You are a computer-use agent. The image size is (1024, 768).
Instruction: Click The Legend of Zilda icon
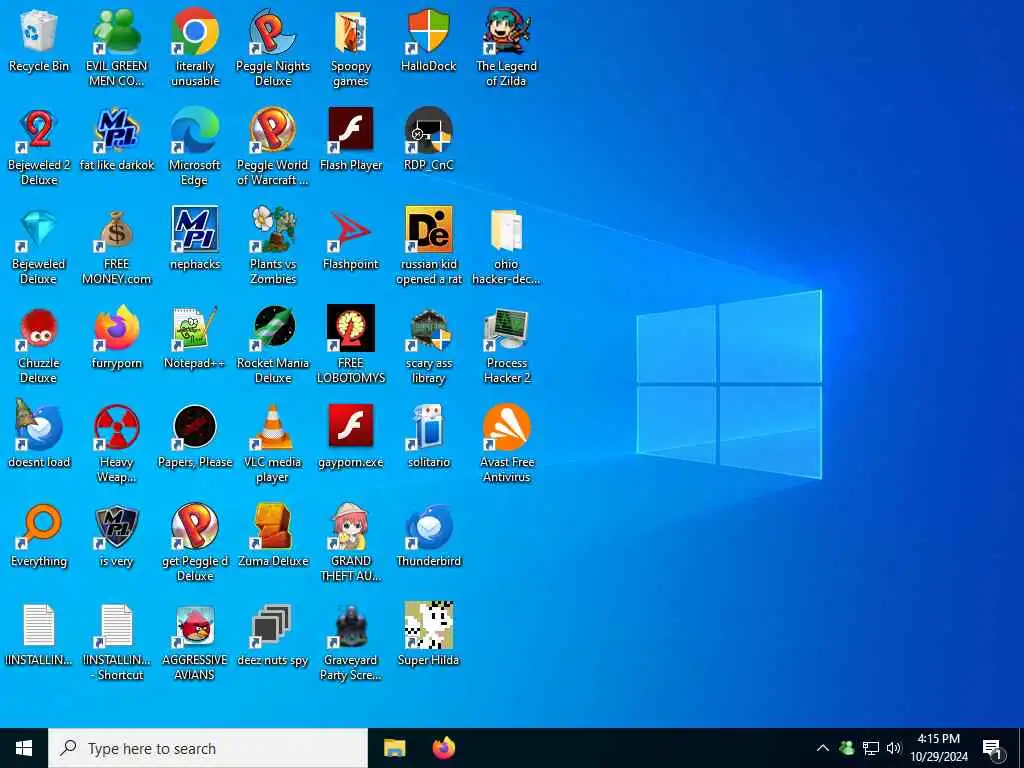[x=506, y=31]
